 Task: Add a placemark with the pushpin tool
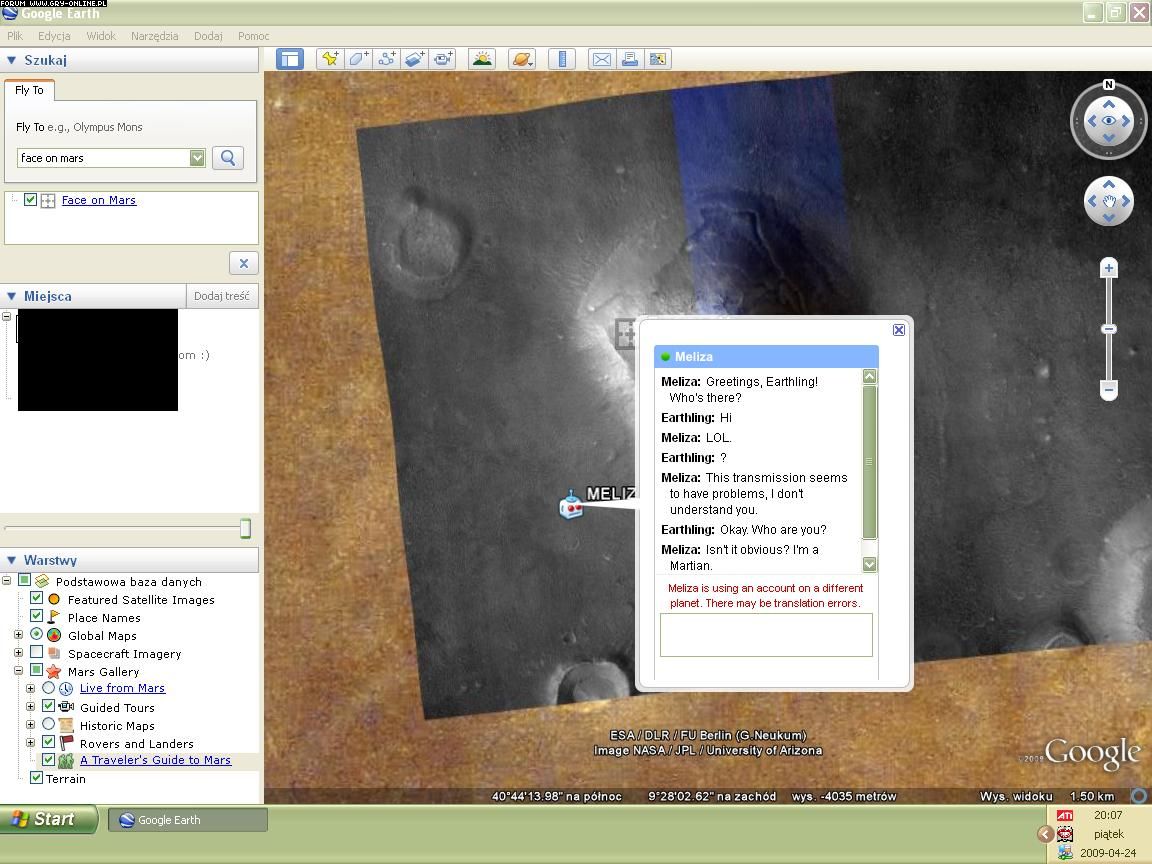(330, 60)
